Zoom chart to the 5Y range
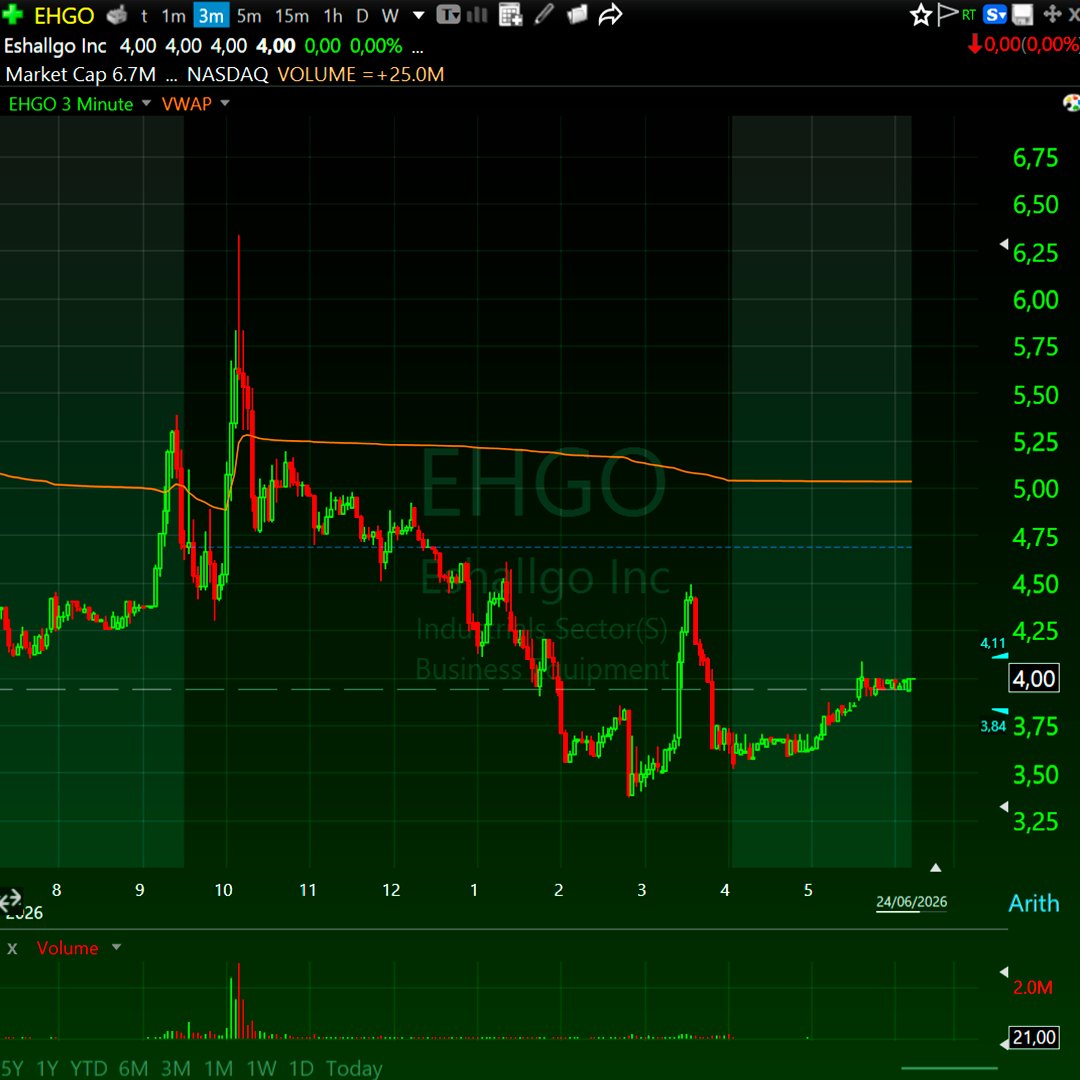Screen dimensions: 1080x1080 pyautogui.click(x=12, y=1068)
